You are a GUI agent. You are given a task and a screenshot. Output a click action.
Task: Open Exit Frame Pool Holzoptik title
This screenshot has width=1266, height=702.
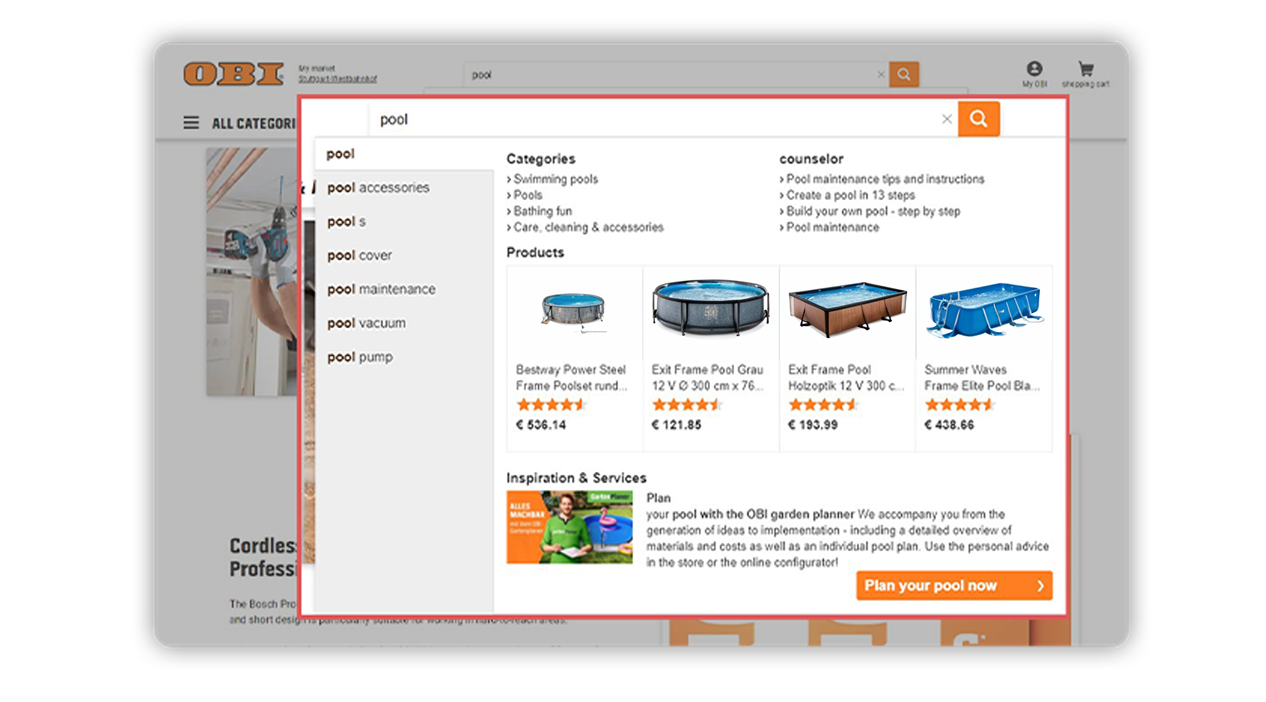click(846, 378)
